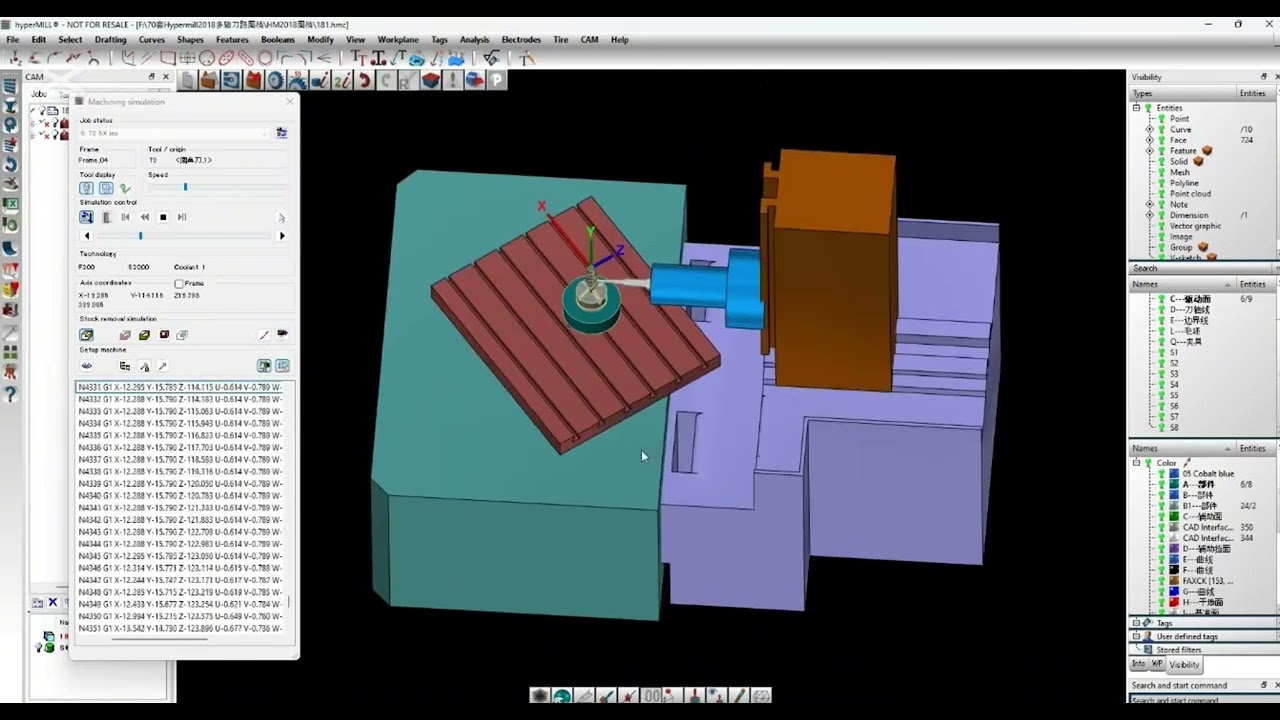Expand User defined tags section
The height and width of the screenshot is (720, 1280).
coord(1136,636)
